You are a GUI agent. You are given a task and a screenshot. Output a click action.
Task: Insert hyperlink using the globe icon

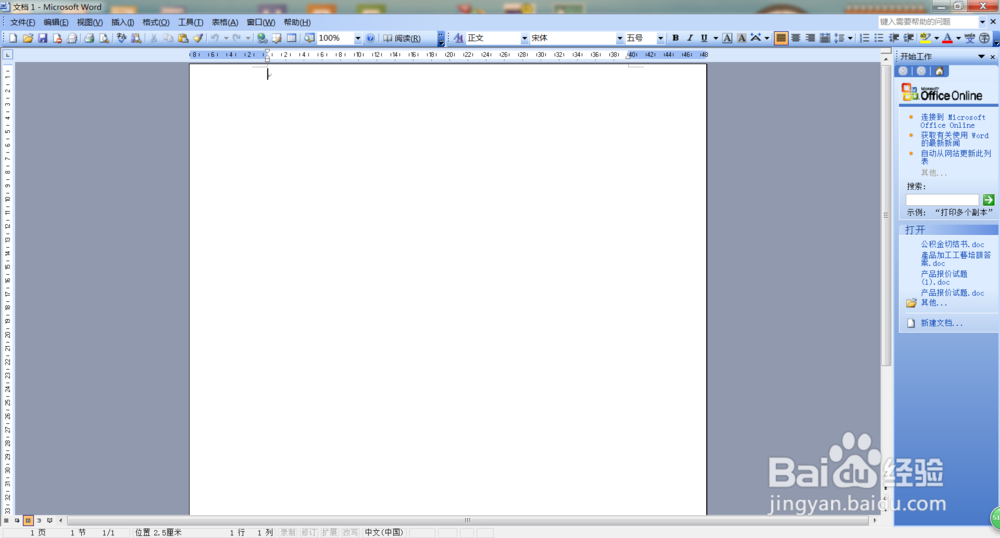(x=261, y=38)
